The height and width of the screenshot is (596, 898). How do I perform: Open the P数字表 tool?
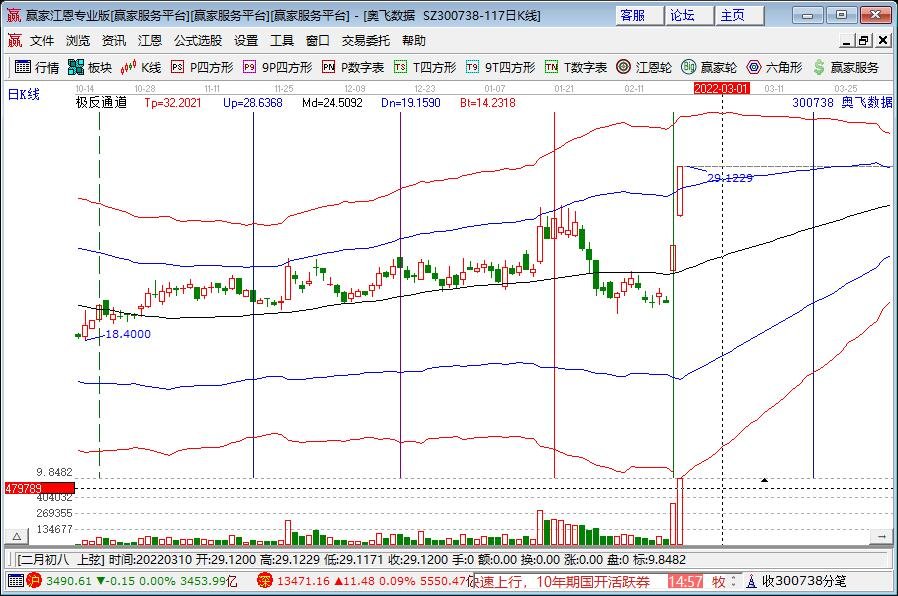[x=353, y=67]
